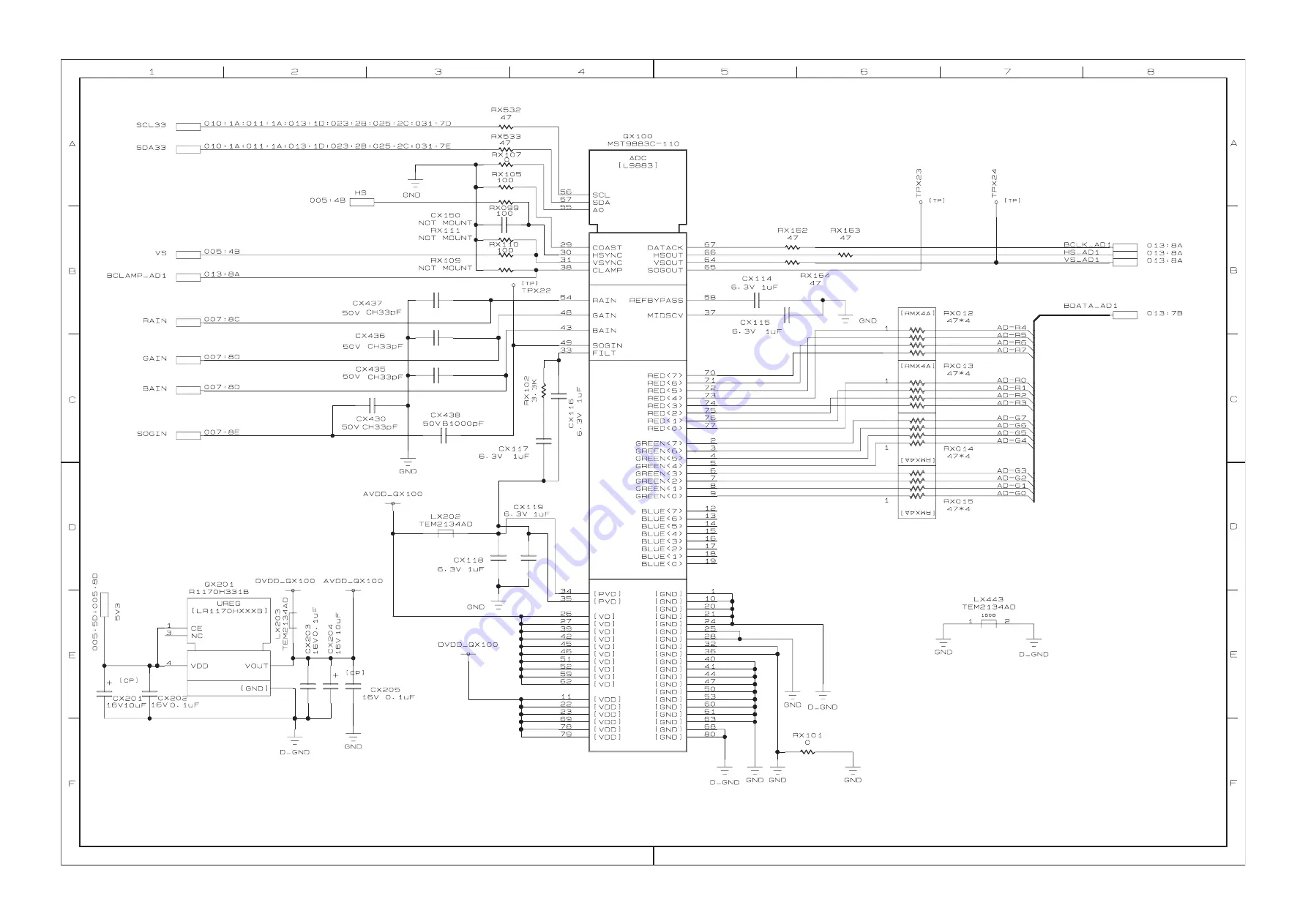Click test point label TPX24
The image size is (1308, 924).
[x=994, y=182]
